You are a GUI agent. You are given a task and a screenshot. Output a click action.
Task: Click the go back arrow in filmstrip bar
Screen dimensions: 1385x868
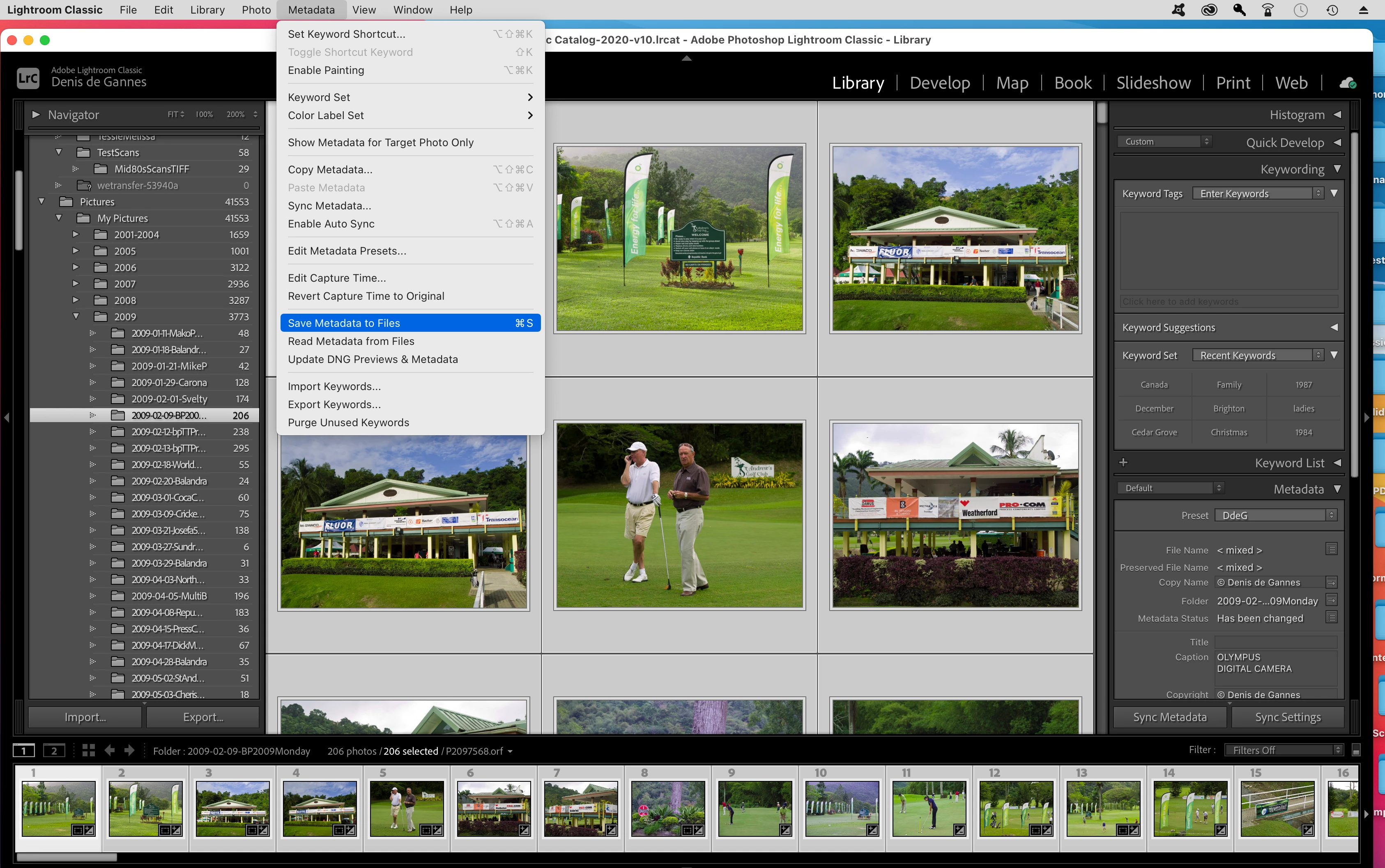pyautogui.click(x=110, y=750)
